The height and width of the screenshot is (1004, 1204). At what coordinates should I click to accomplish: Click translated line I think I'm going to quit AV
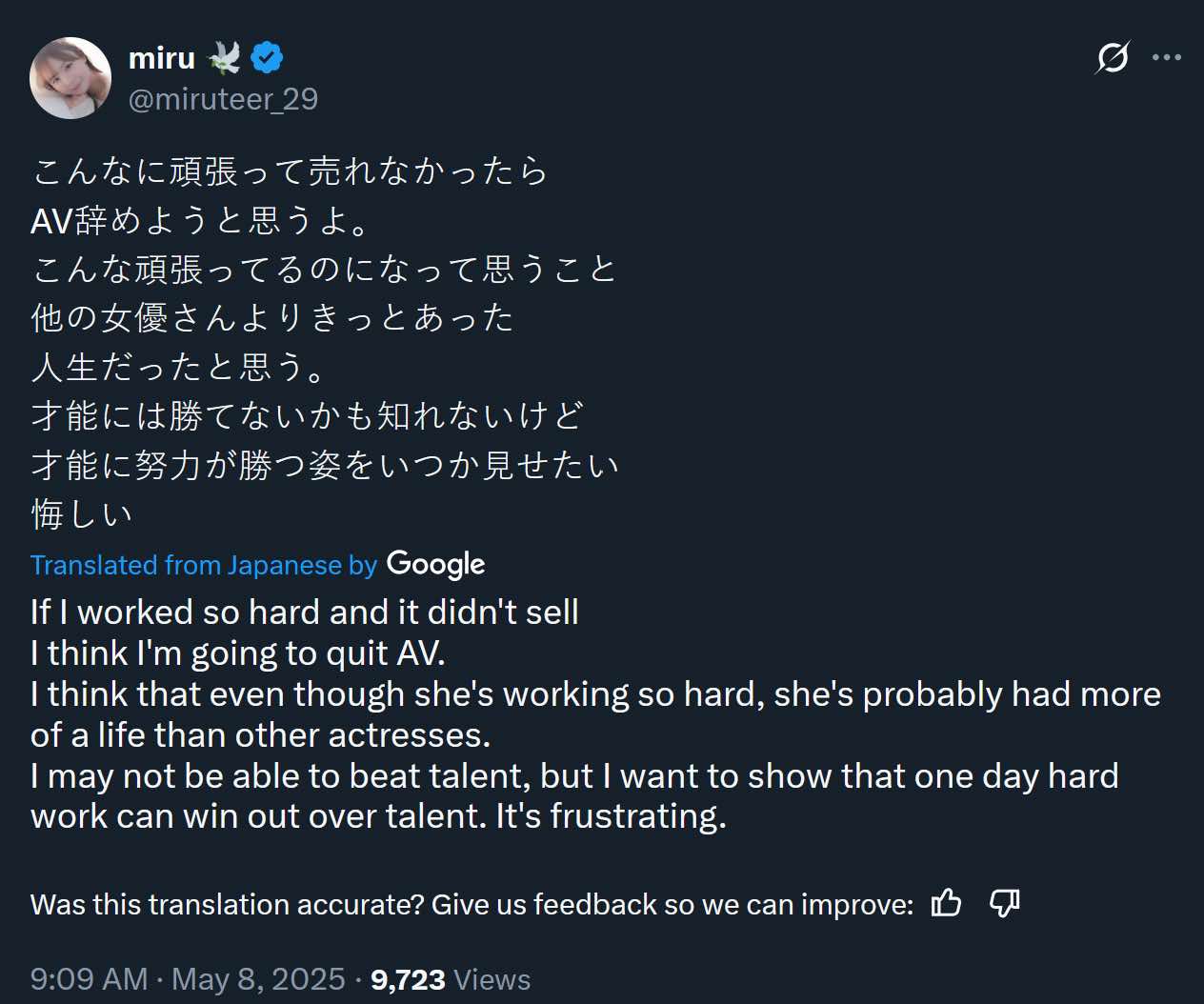pos(237,653)
